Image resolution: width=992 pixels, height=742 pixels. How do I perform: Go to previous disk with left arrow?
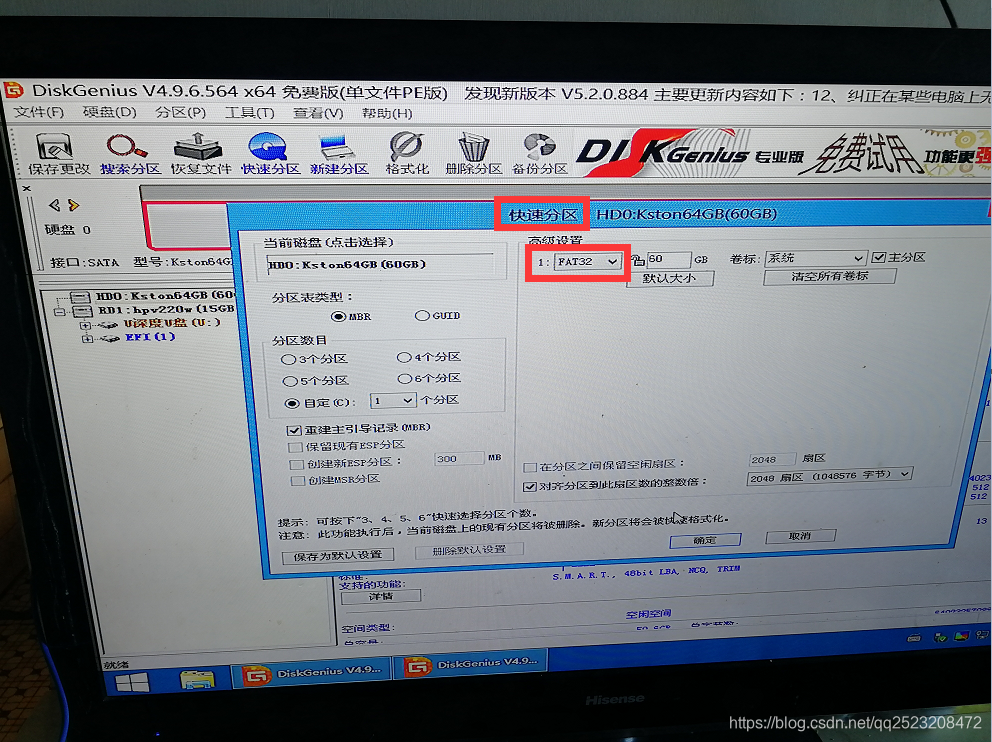(x=54, y=205)
